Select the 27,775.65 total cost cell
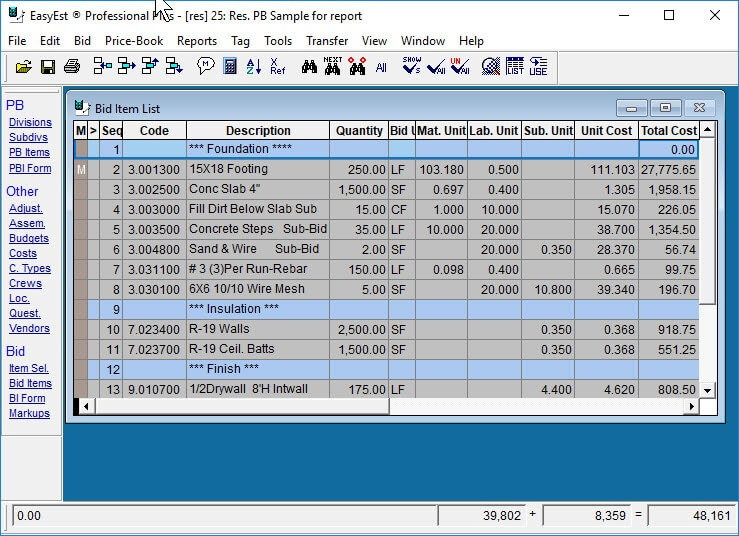The image size is (739, 536). pos(669,169)
